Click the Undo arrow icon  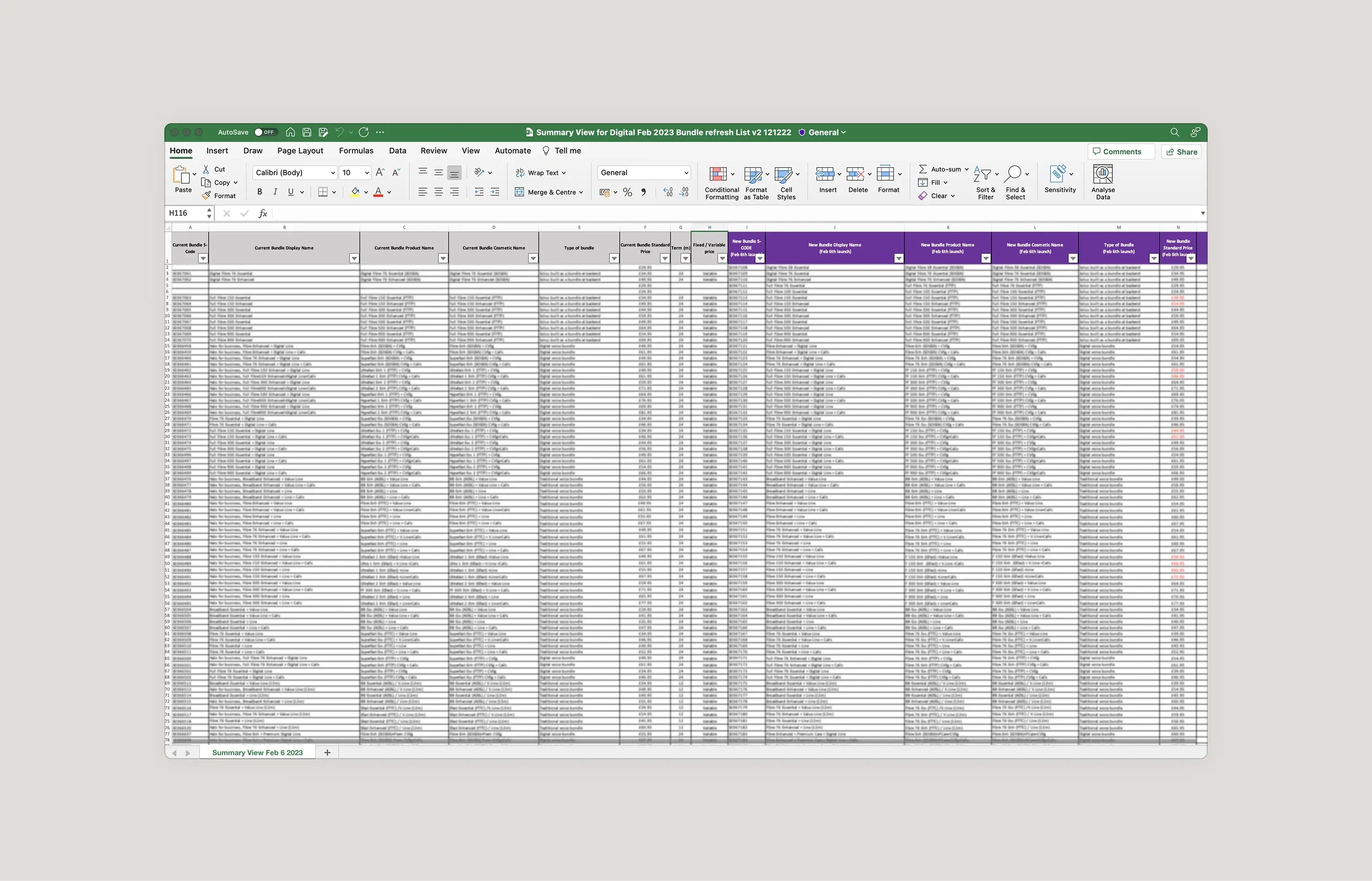pyautogui.click(x=339, y=132)
